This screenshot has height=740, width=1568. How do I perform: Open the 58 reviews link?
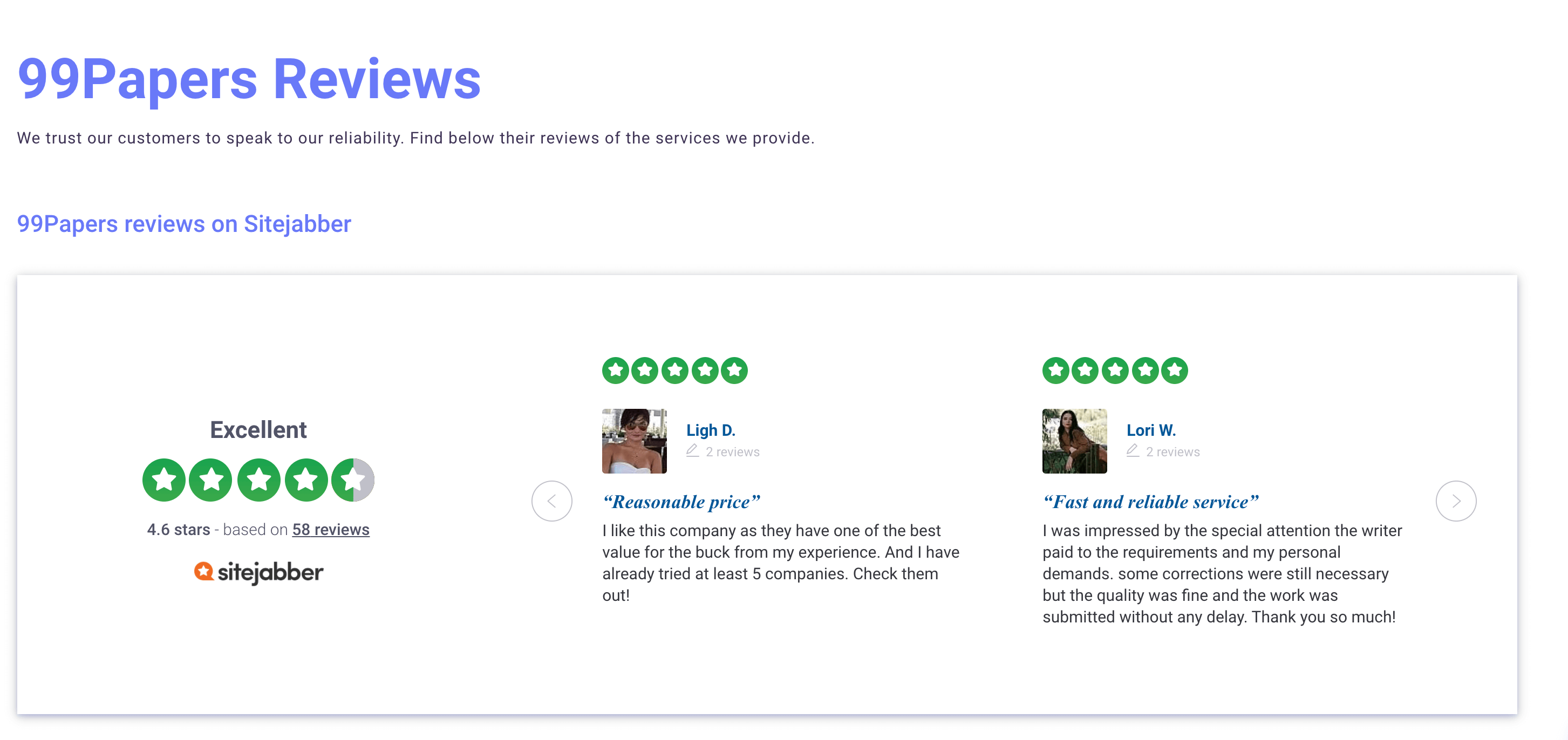pos(331,530)
